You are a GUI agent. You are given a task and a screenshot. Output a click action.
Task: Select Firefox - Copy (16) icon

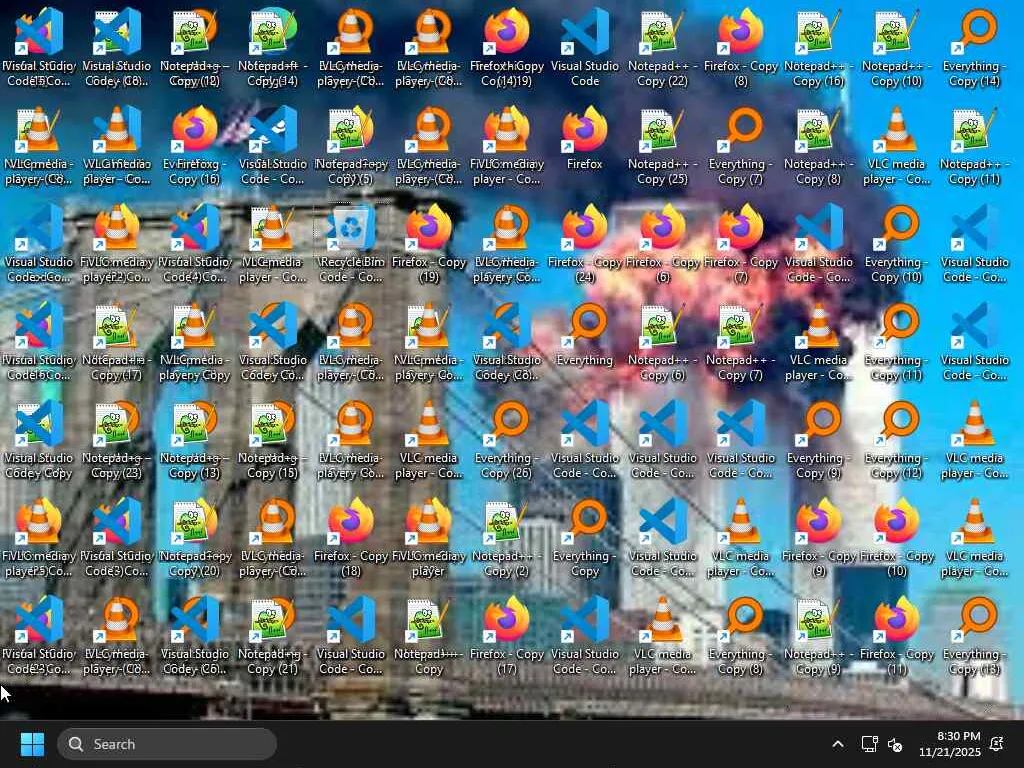[195, 145]
